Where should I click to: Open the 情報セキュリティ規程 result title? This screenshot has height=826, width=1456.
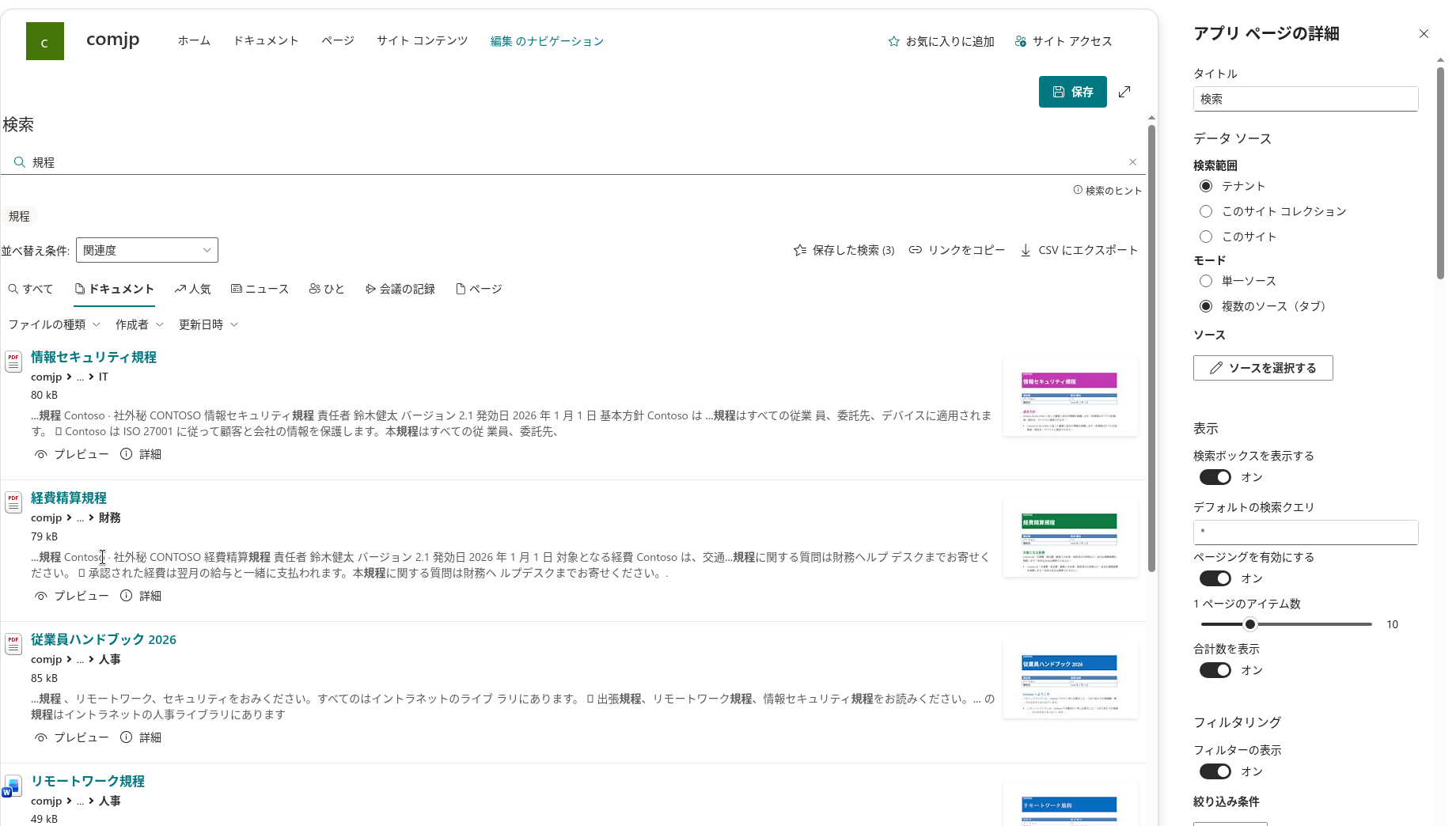pos(93,357)
